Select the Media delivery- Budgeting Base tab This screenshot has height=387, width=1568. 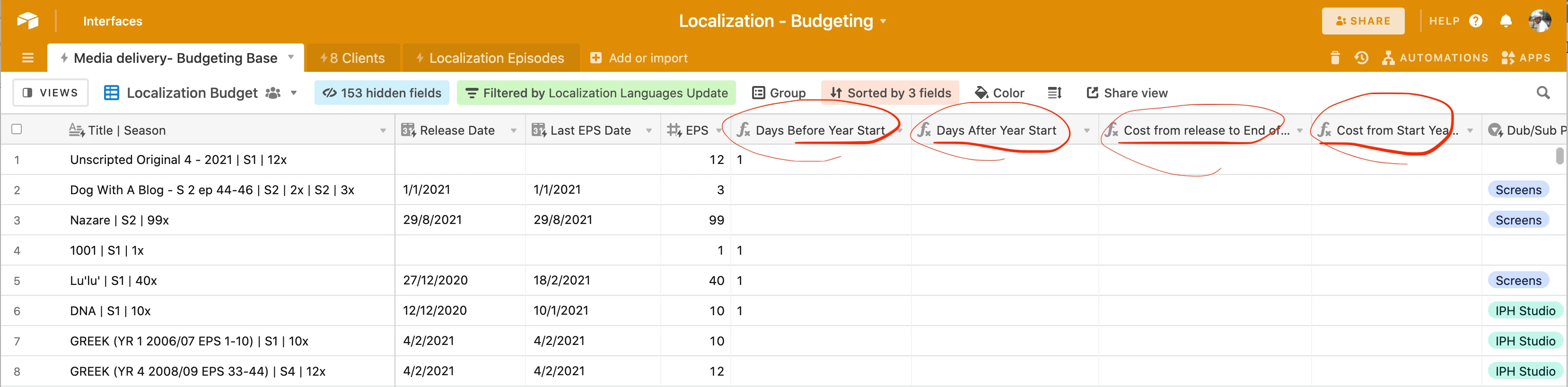(175, 58)
